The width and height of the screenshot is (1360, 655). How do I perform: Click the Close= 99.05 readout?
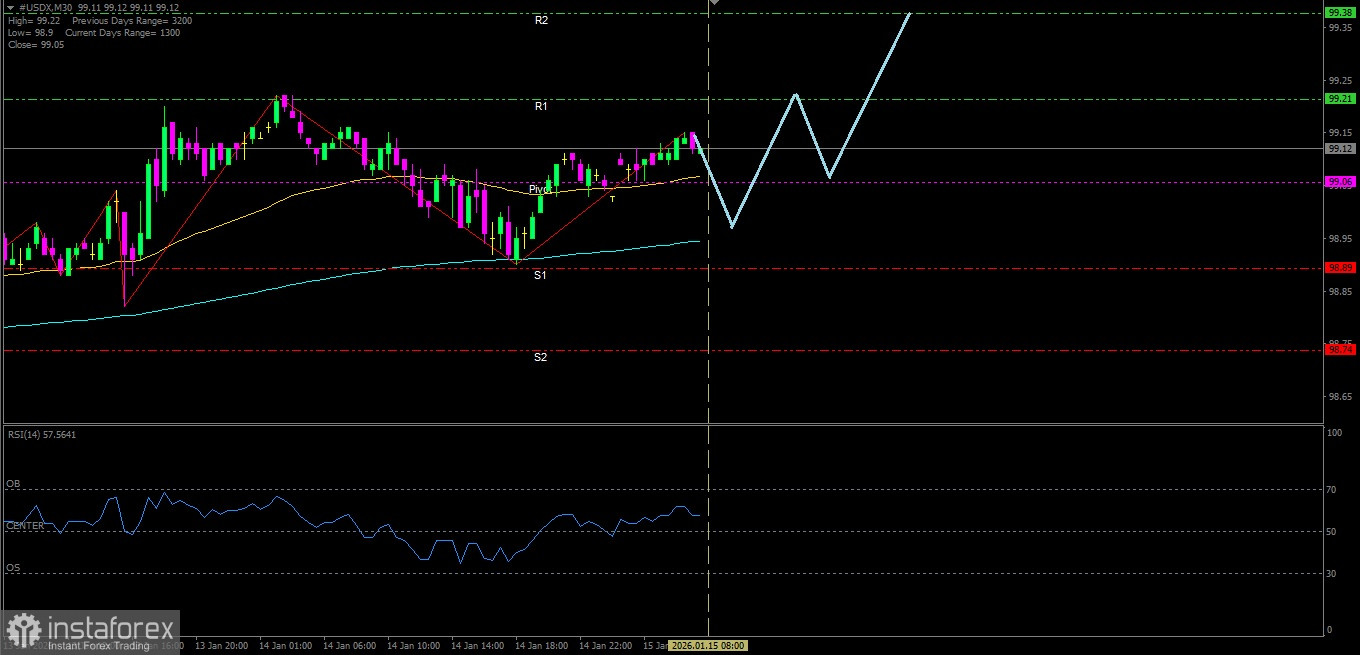point(35,45)
